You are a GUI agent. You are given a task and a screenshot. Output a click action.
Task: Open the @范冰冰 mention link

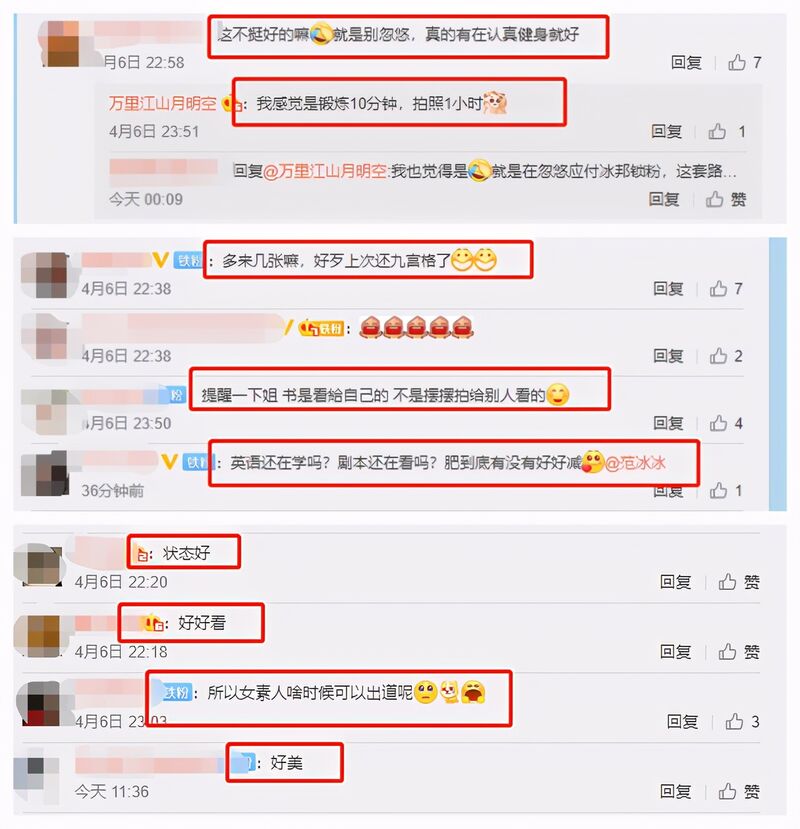point(635,463)
